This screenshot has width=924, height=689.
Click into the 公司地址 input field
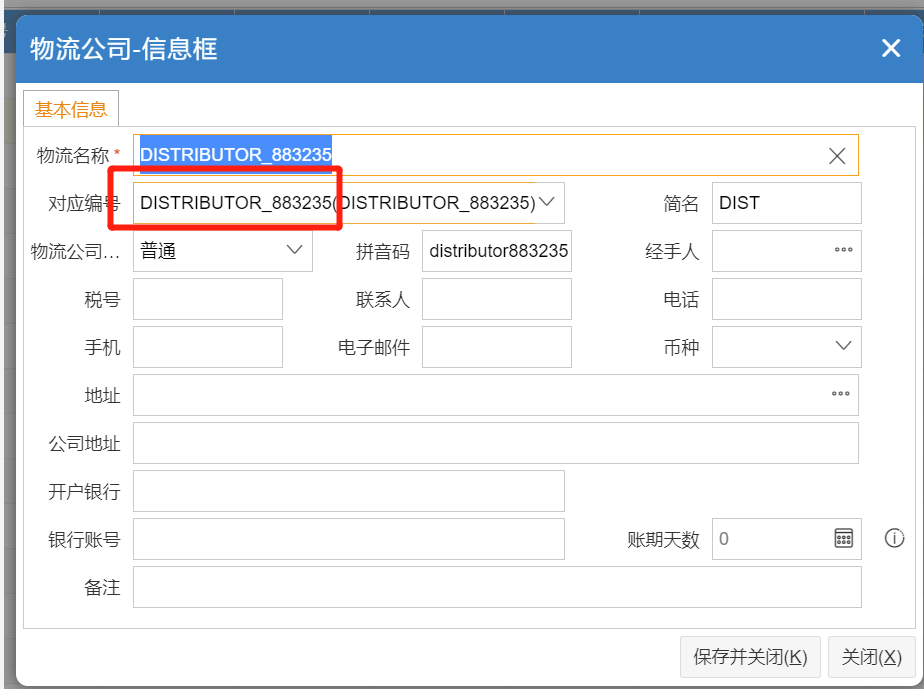tap(496, 443)
